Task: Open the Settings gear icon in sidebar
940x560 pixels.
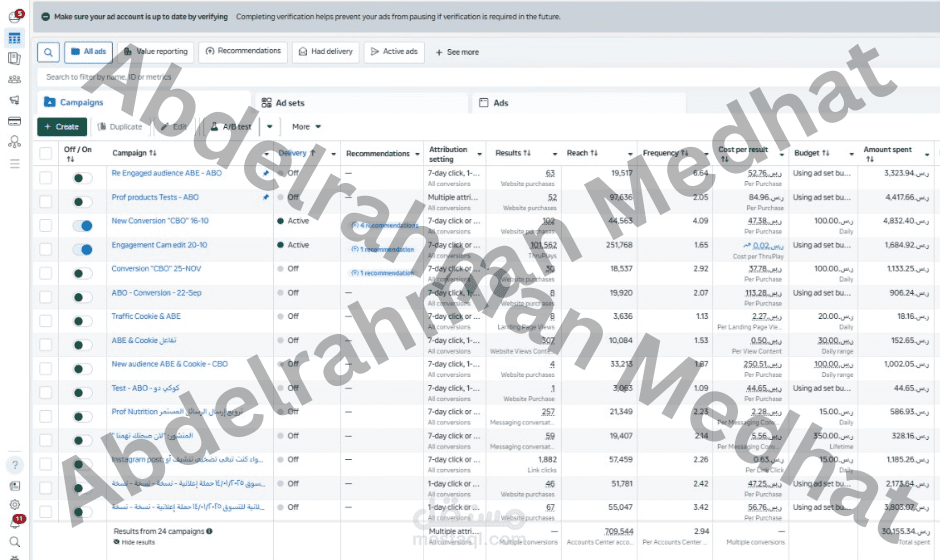Action: [x=15, y=504]
